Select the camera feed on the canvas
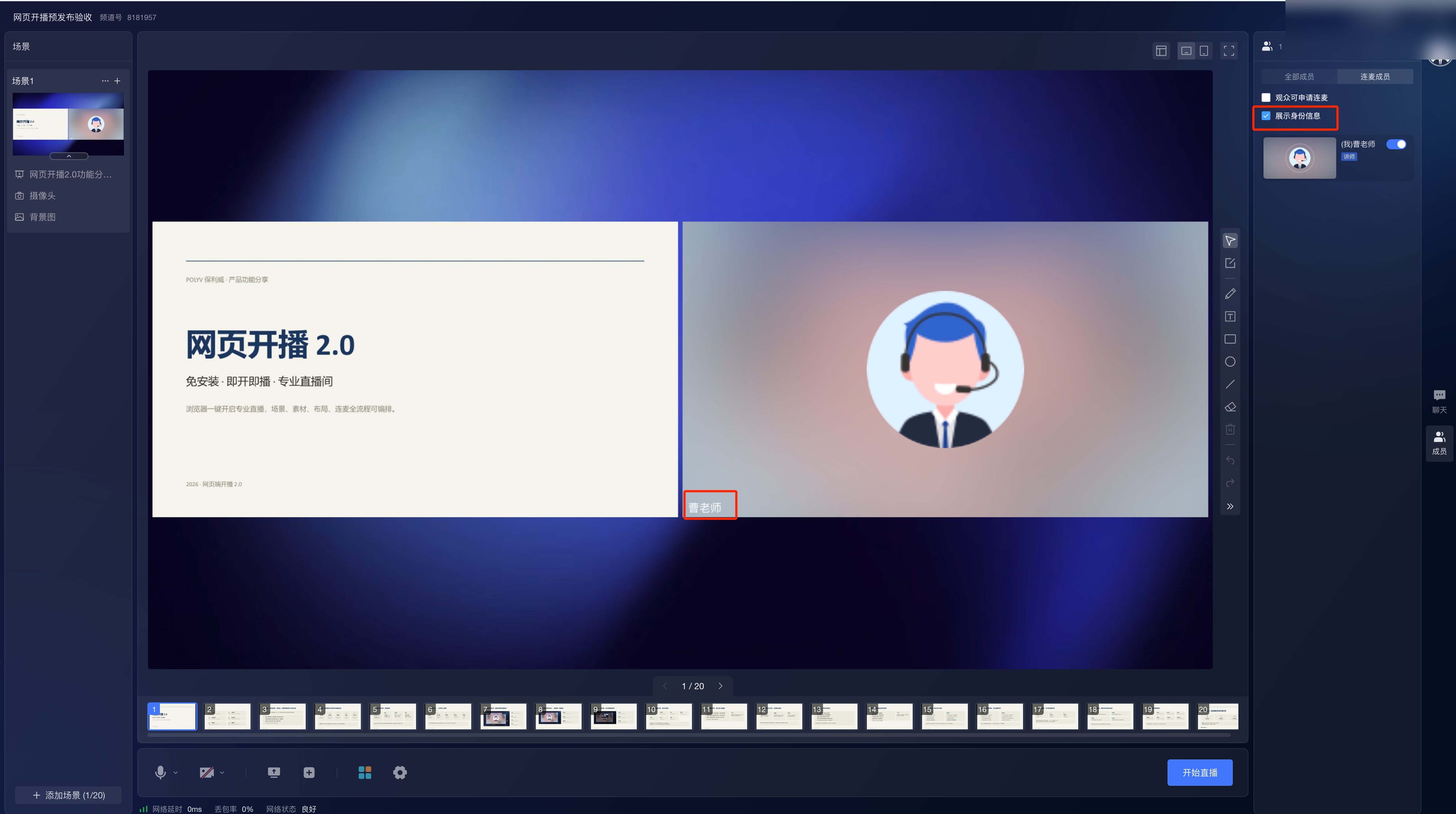Screen dimensions: 1456x814 [x=945, y=369]
